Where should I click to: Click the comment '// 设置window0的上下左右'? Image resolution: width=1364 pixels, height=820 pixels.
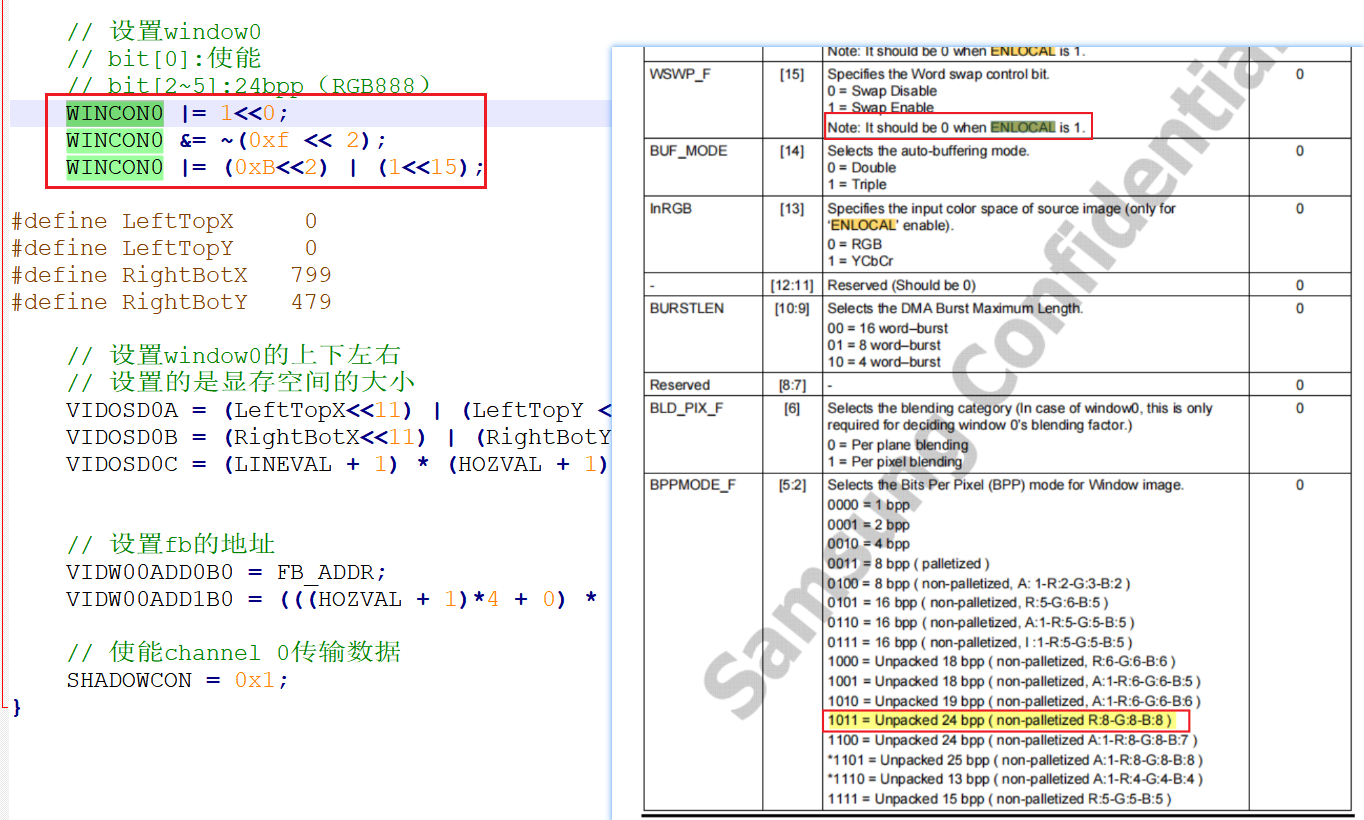click(x=233, y=355)
